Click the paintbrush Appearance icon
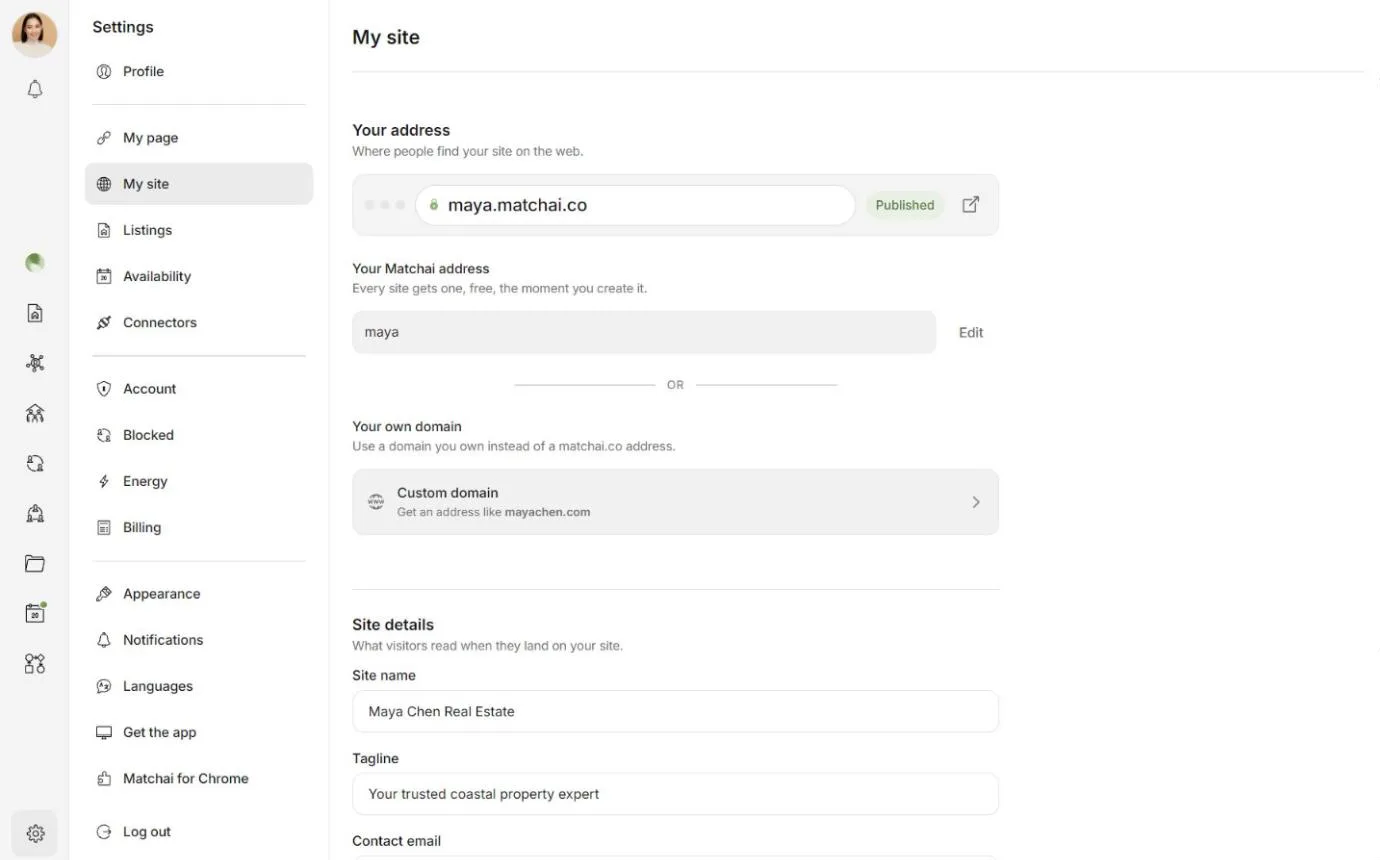Screen dimensions: 1380x860 tap(103, 594)
